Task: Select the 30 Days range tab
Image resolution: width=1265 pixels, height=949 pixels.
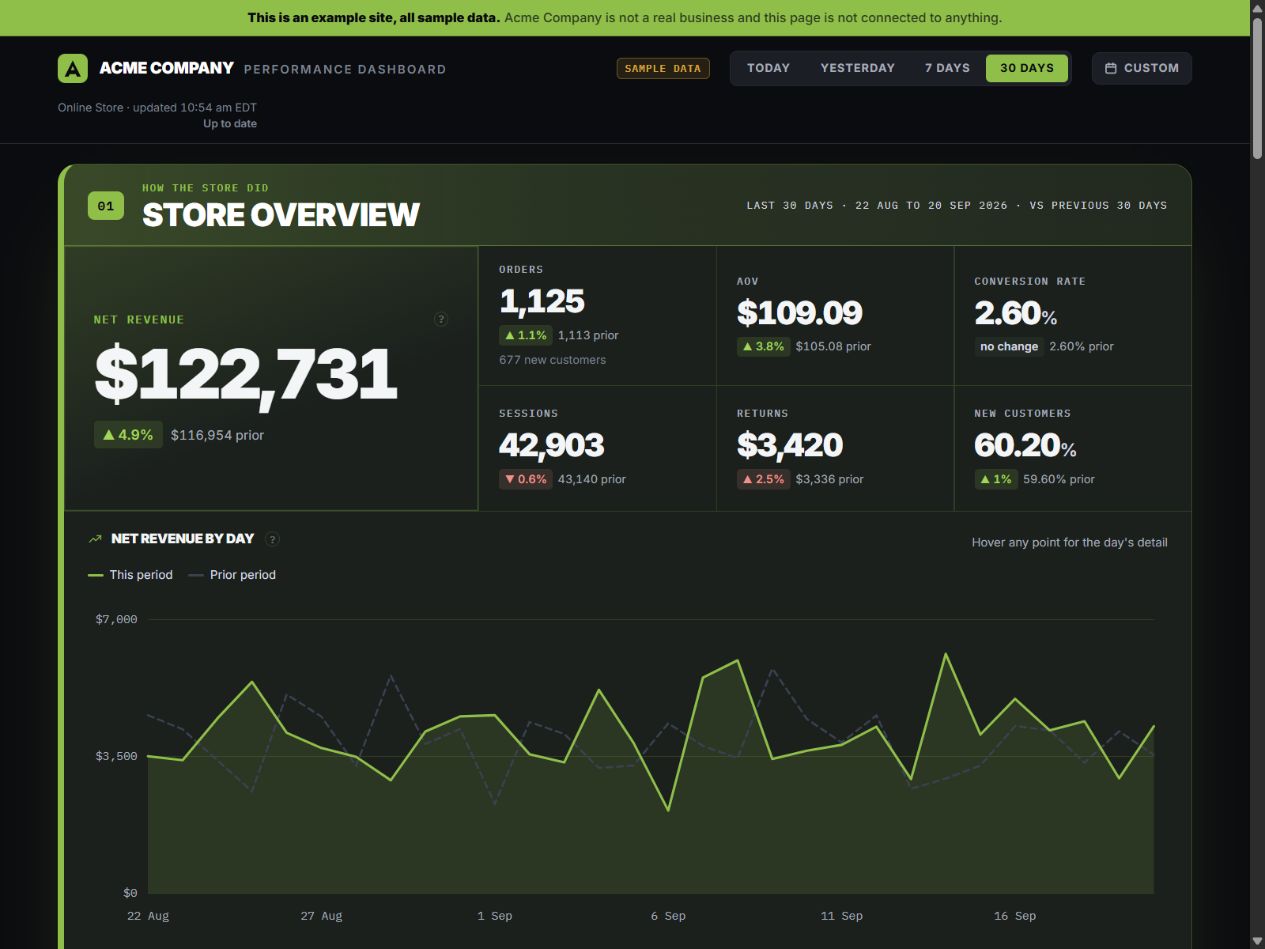Action: pyautogui.click(x=1027, y=68)
